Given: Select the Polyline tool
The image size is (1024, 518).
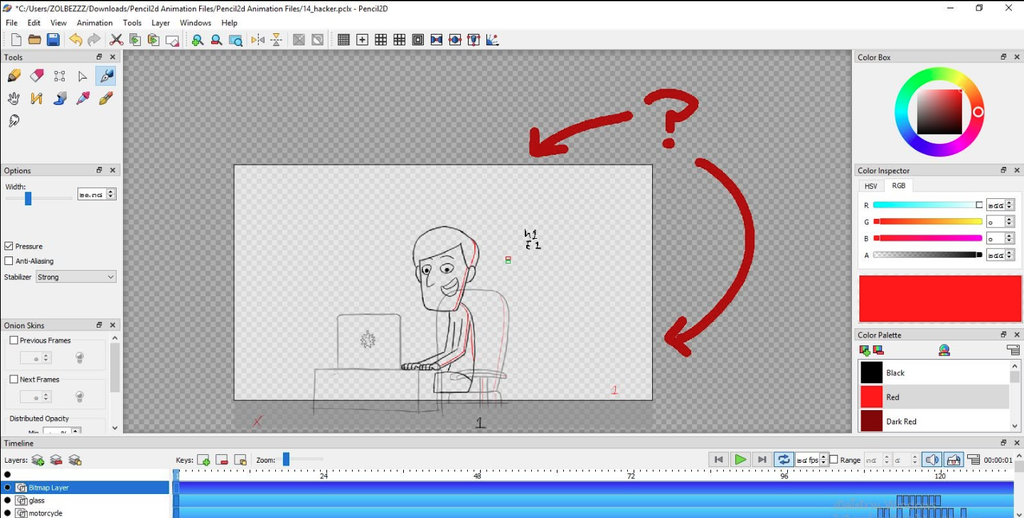Looking at the screenshot, I should 37,99.
